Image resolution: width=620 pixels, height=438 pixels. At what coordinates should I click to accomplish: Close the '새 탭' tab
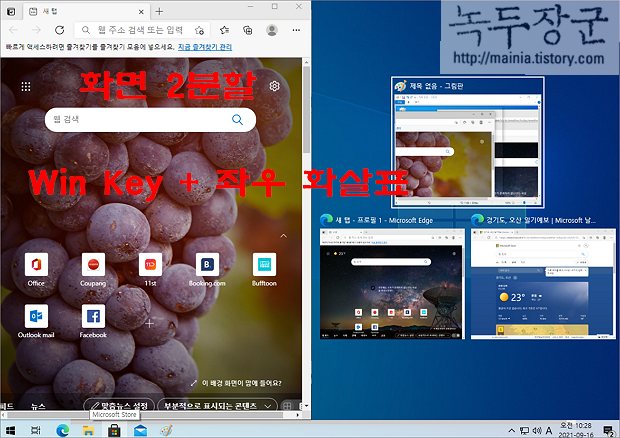click(141, 12)
